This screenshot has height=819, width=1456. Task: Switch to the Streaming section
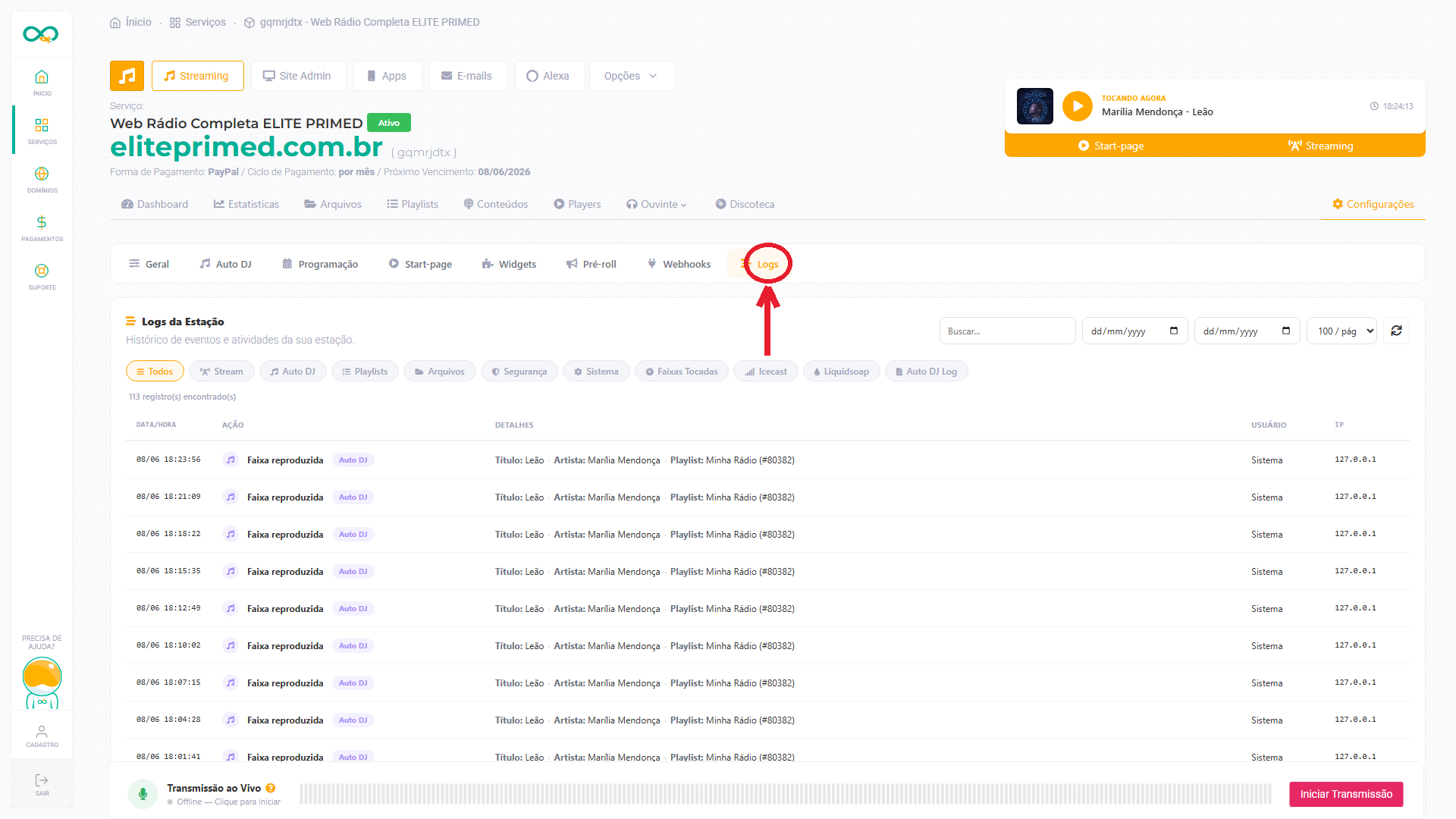[197, 76]
